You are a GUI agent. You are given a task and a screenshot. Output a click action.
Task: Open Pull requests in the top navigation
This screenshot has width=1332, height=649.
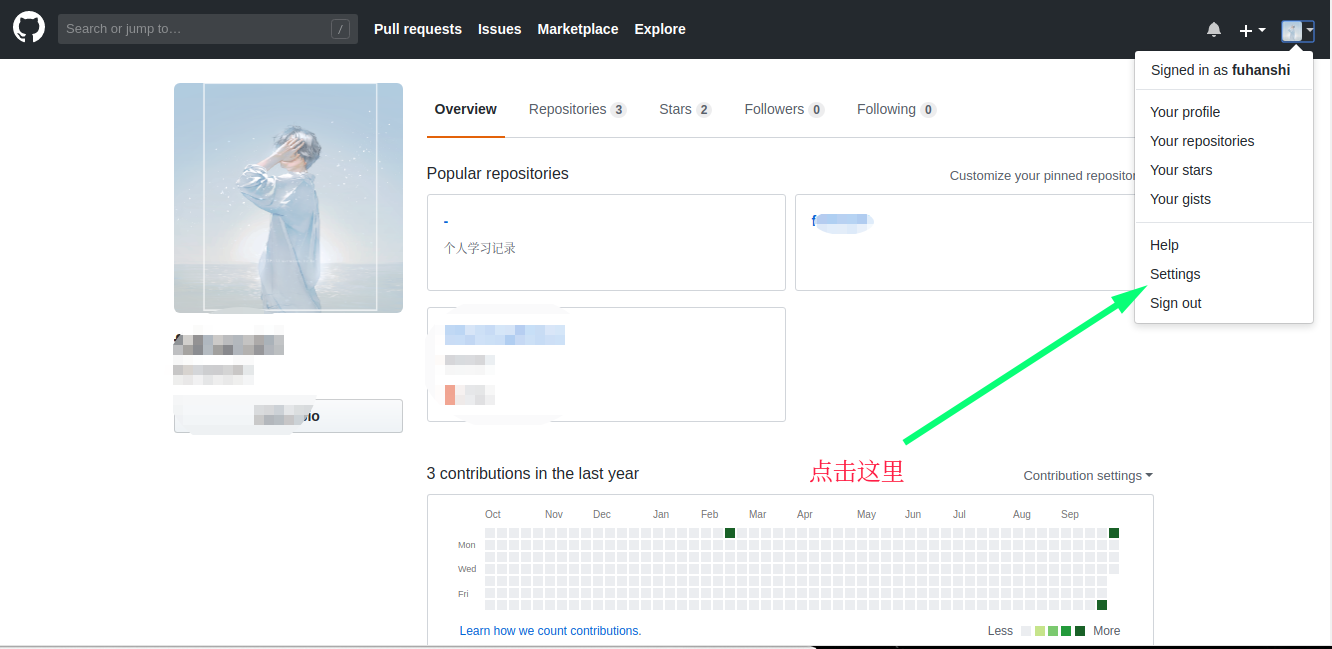(417, 29)
